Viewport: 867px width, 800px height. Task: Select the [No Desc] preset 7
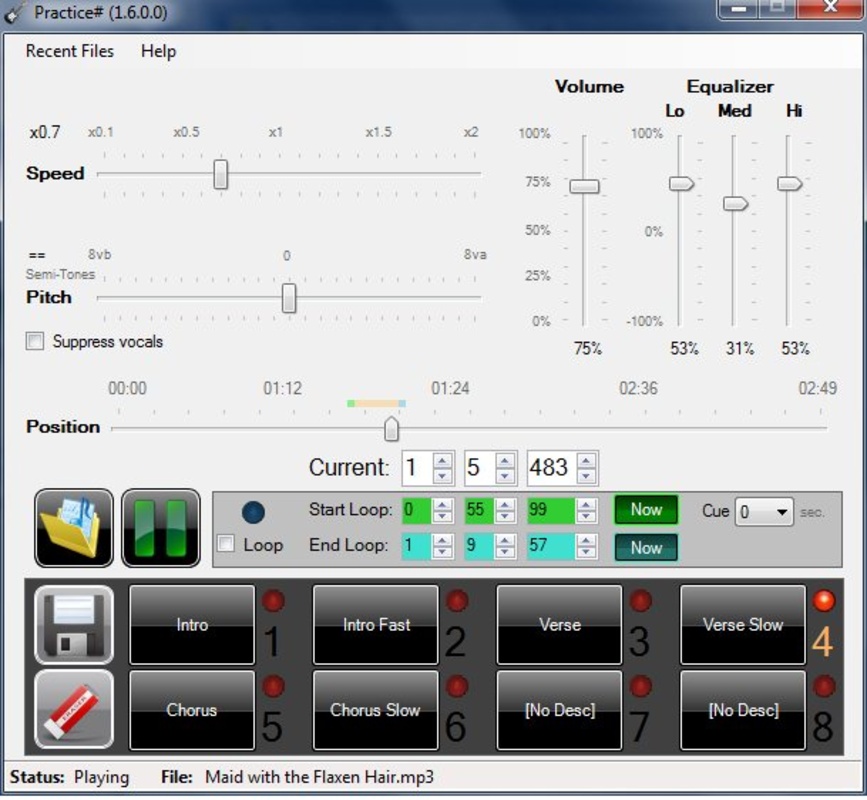coord(560,710)
